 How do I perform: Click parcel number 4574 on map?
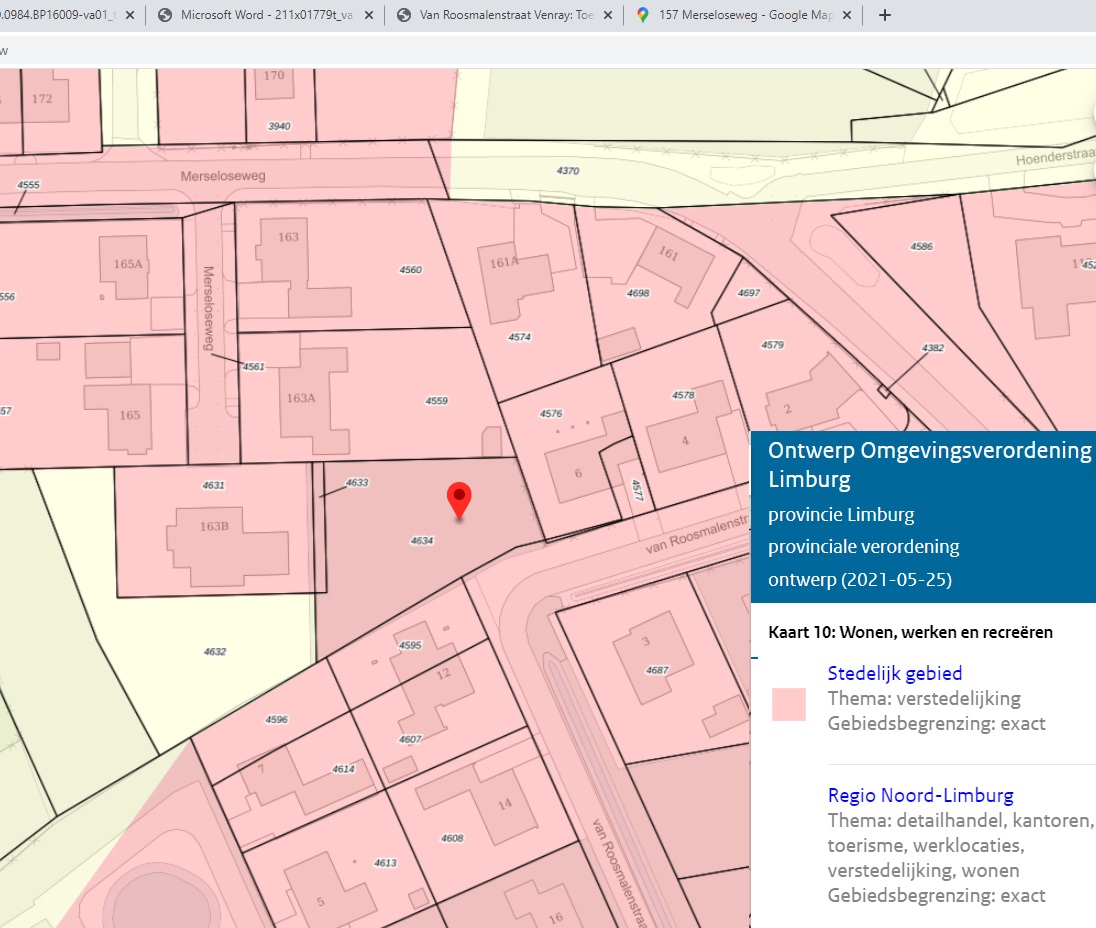pyautogui.click(x=520, y=337)
